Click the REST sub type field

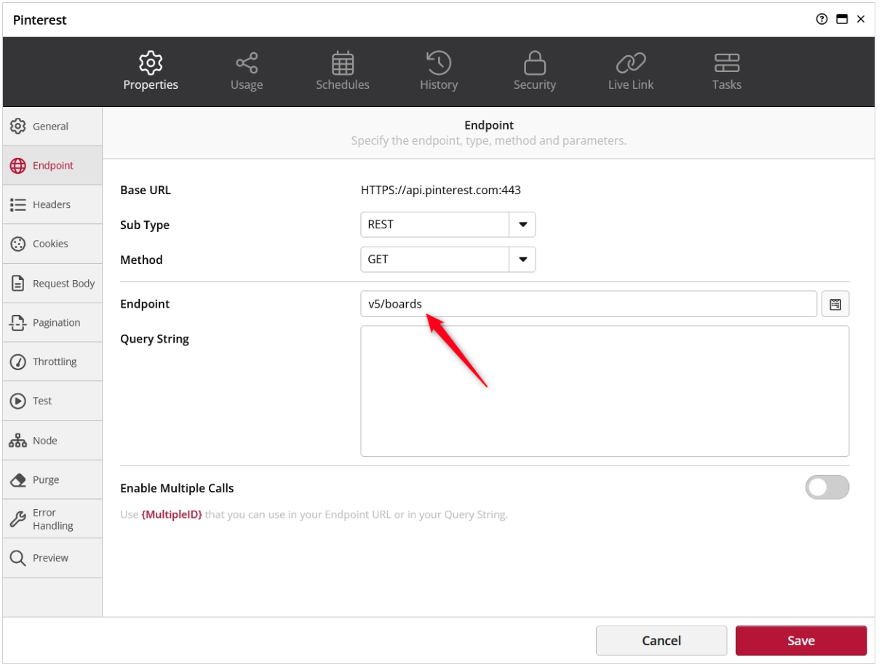436,225
